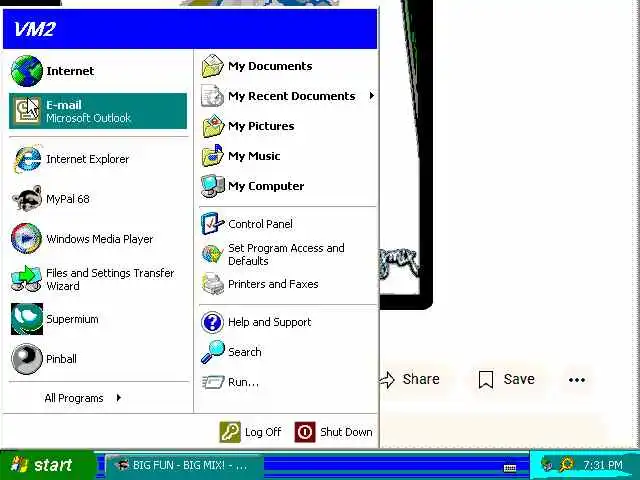Click the My Computer text
The height and width of the screenshot is (480, 640).
click(266, 186)
